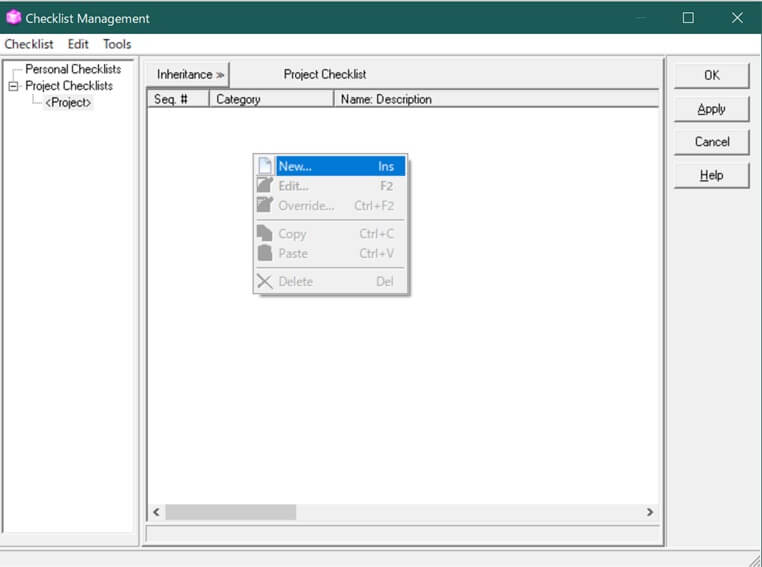Click the New document icon in context menu
762x567 pixels.
[x=264, y=166]
